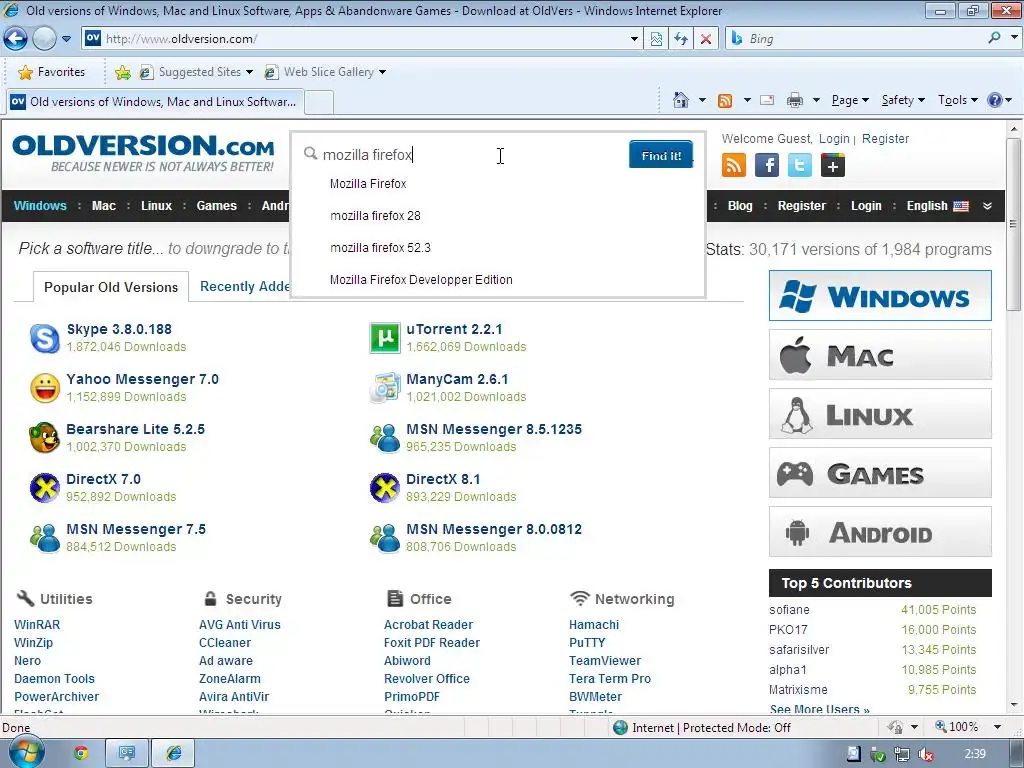
Task: Click the Windows Start orb
Action: pos(26,752)
